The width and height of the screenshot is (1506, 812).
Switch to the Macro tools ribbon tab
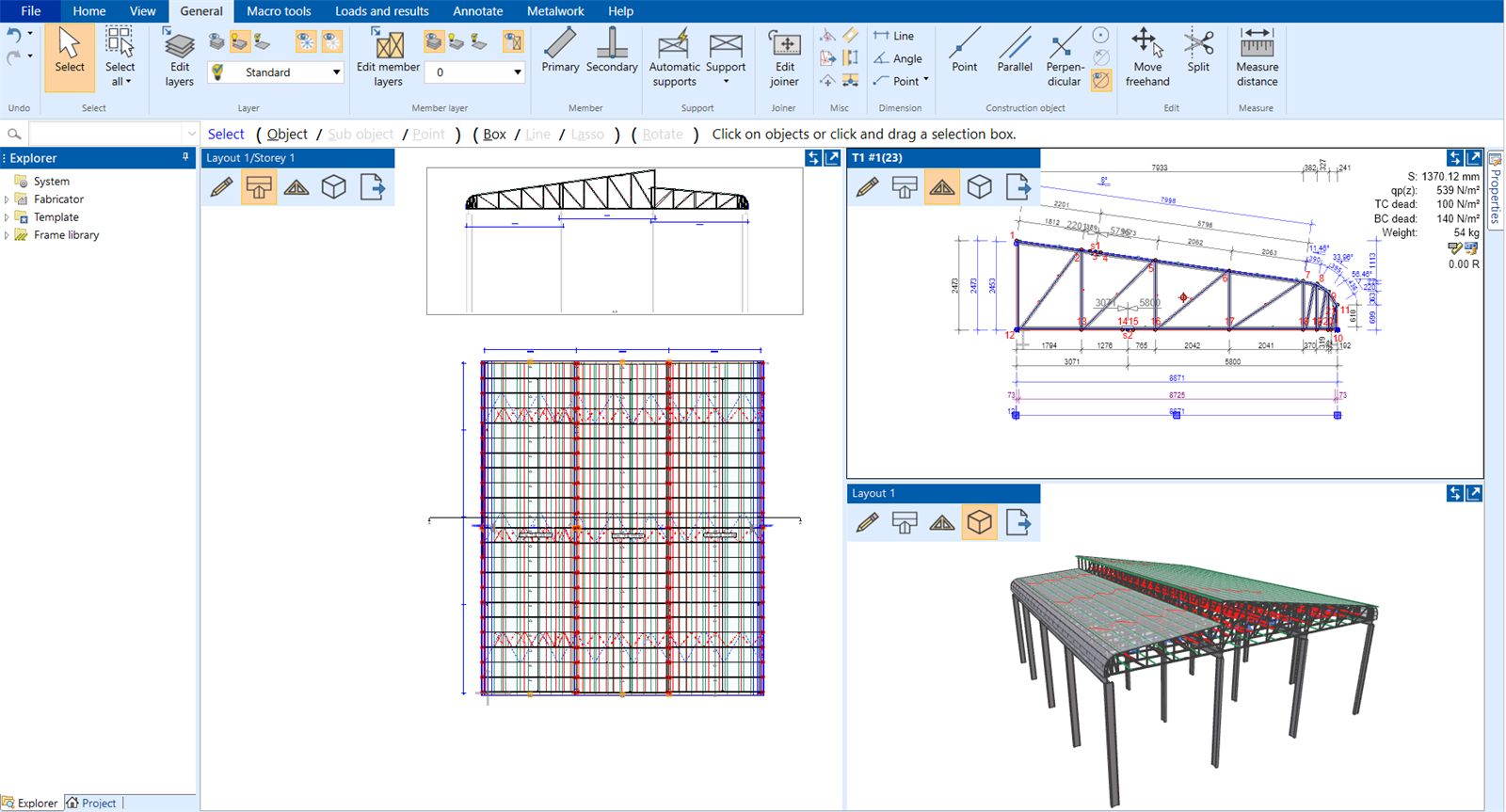[279, 11]
